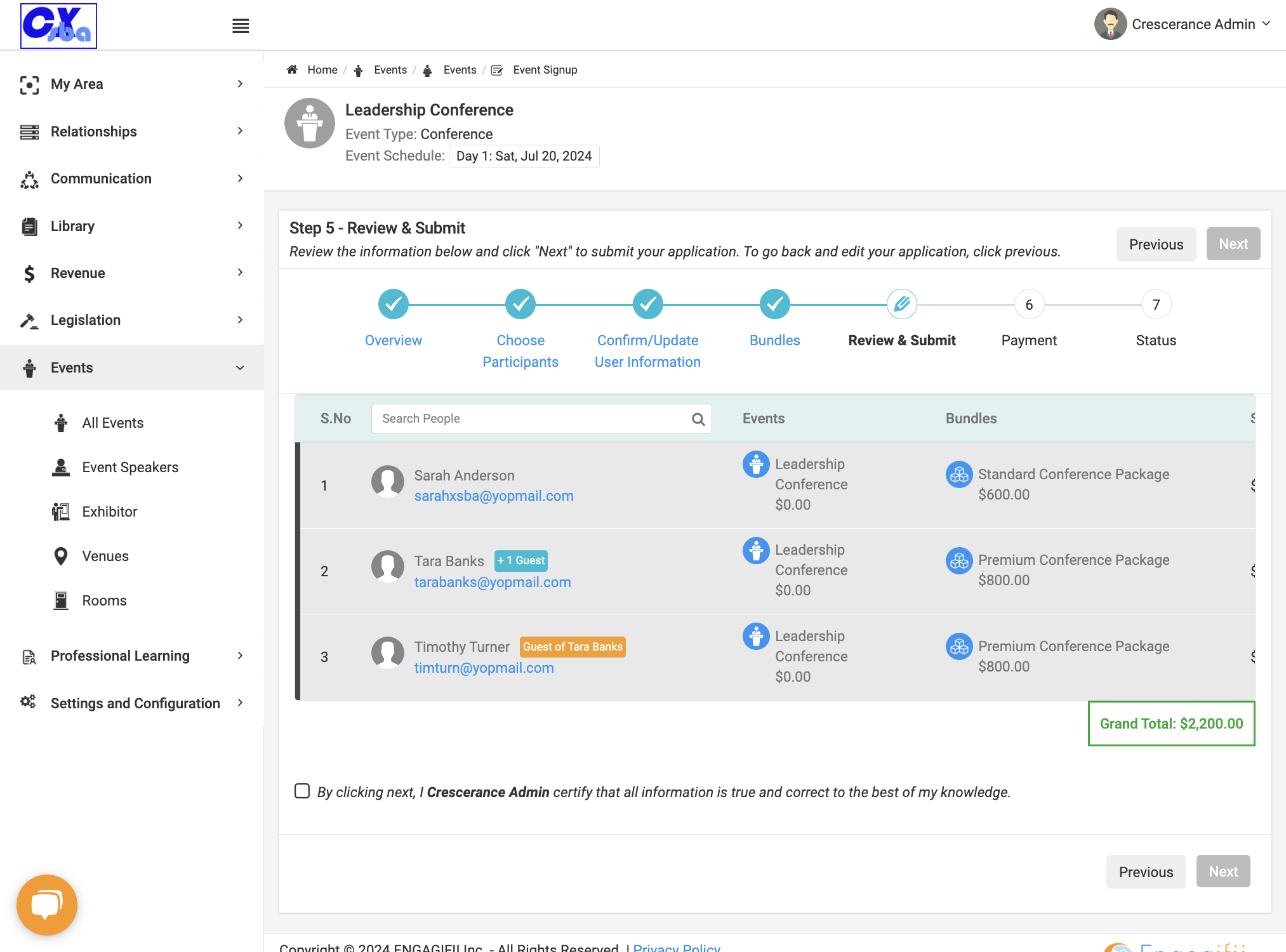1286x952 pixels.
Task: Click the bottom Next button
Action: tap(1223, 871)
